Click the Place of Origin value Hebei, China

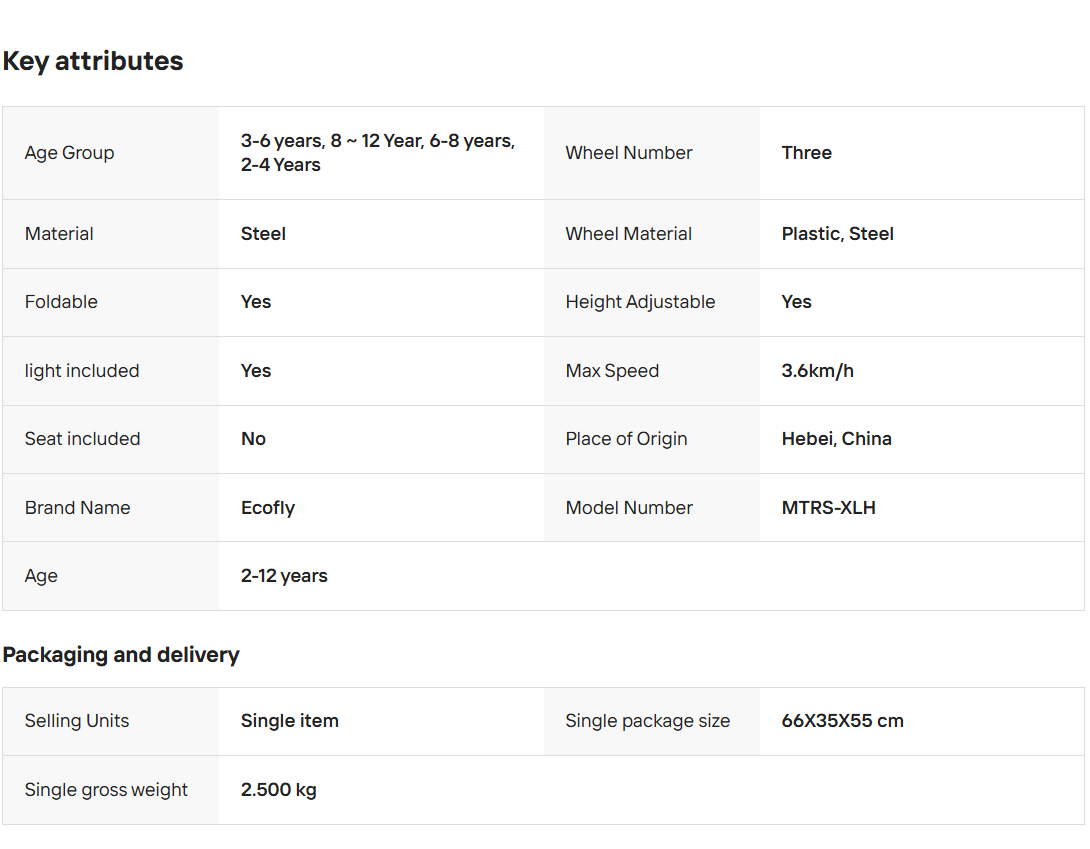pos(836,439)
